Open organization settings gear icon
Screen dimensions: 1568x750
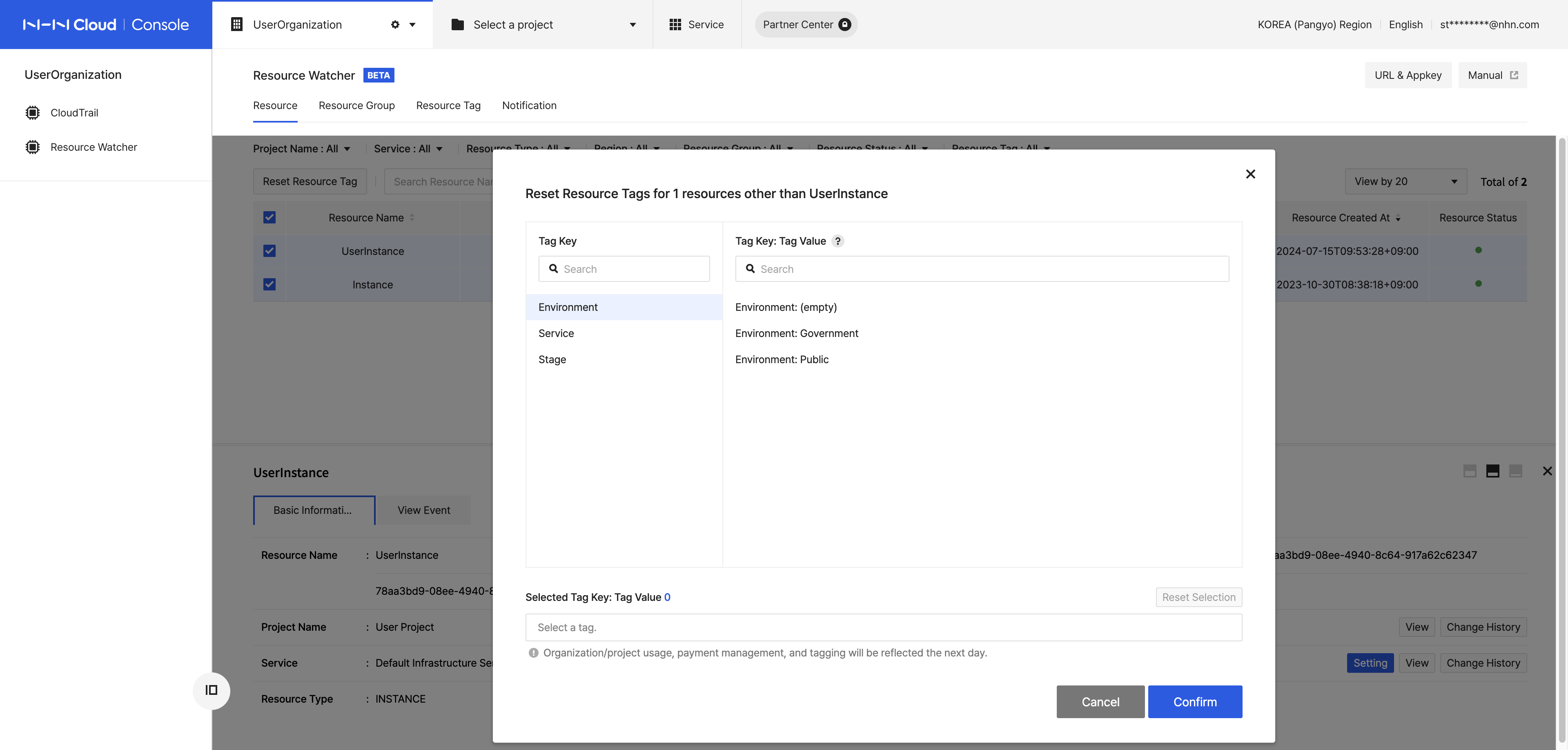click(395, 25)
